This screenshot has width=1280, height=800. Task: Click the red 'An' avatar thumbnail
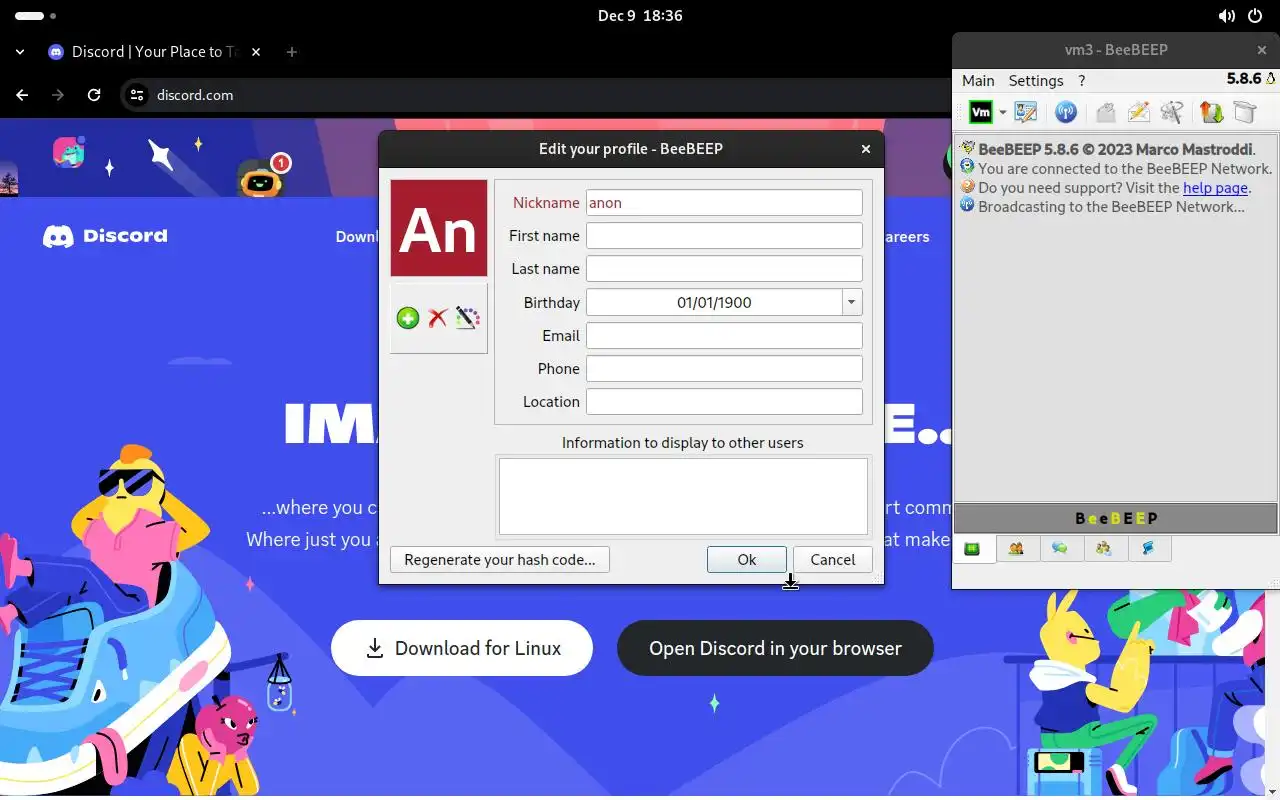tap(439, 228)
